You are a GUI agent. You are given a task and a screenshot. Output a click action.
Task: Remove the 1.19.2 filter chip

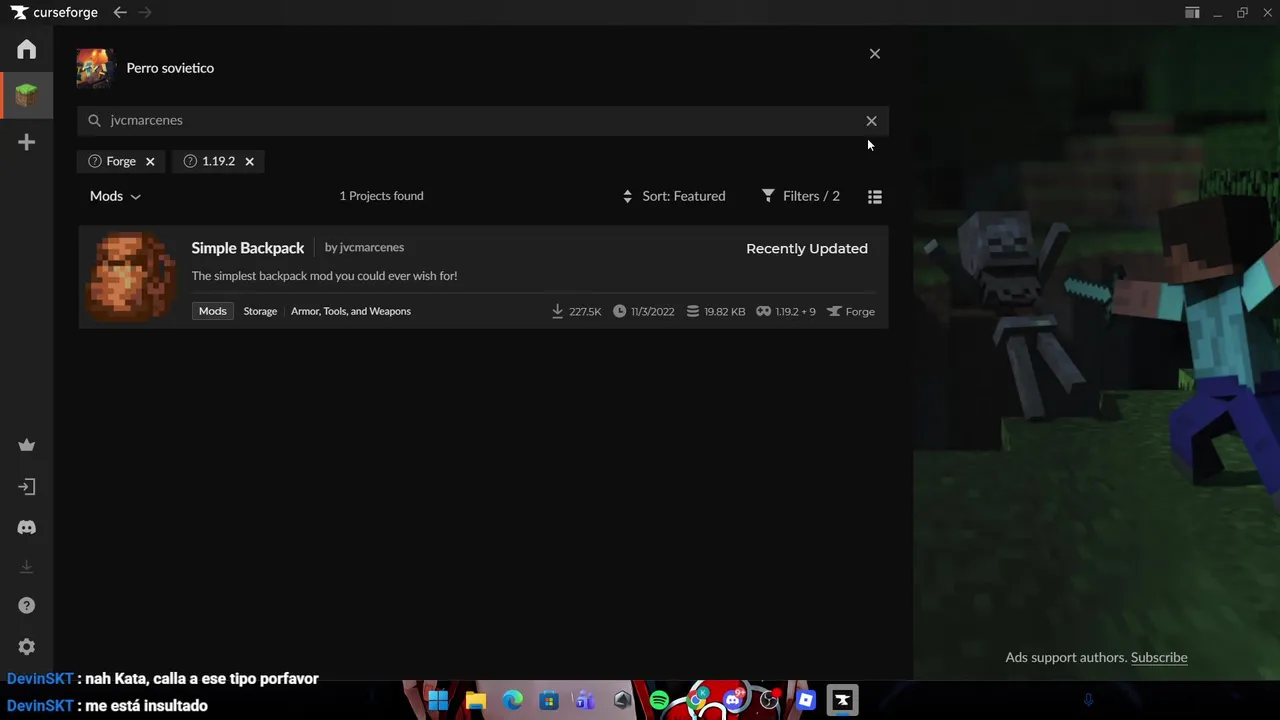[249, 161]
